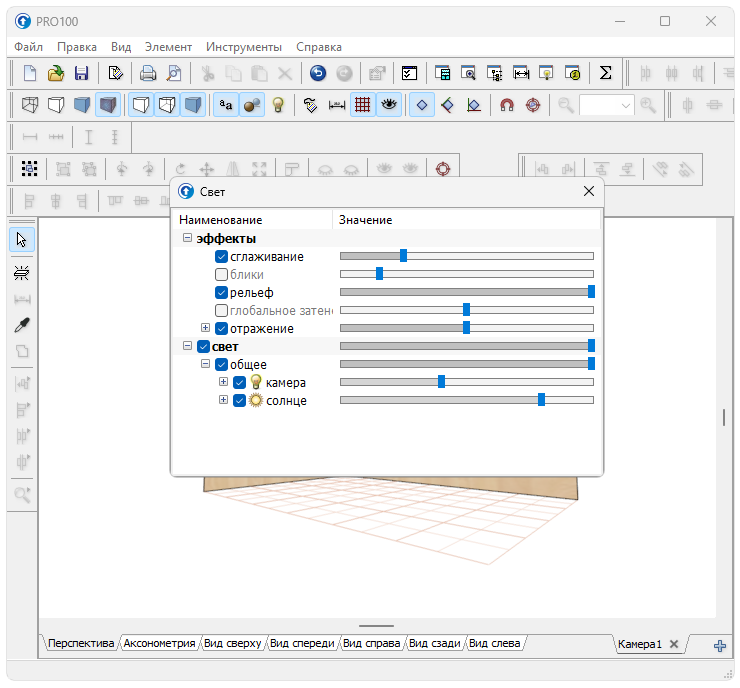This screenshot has height=688, width=740.
Task: Toggle the dimensions ruler icon
Action: 336,105
